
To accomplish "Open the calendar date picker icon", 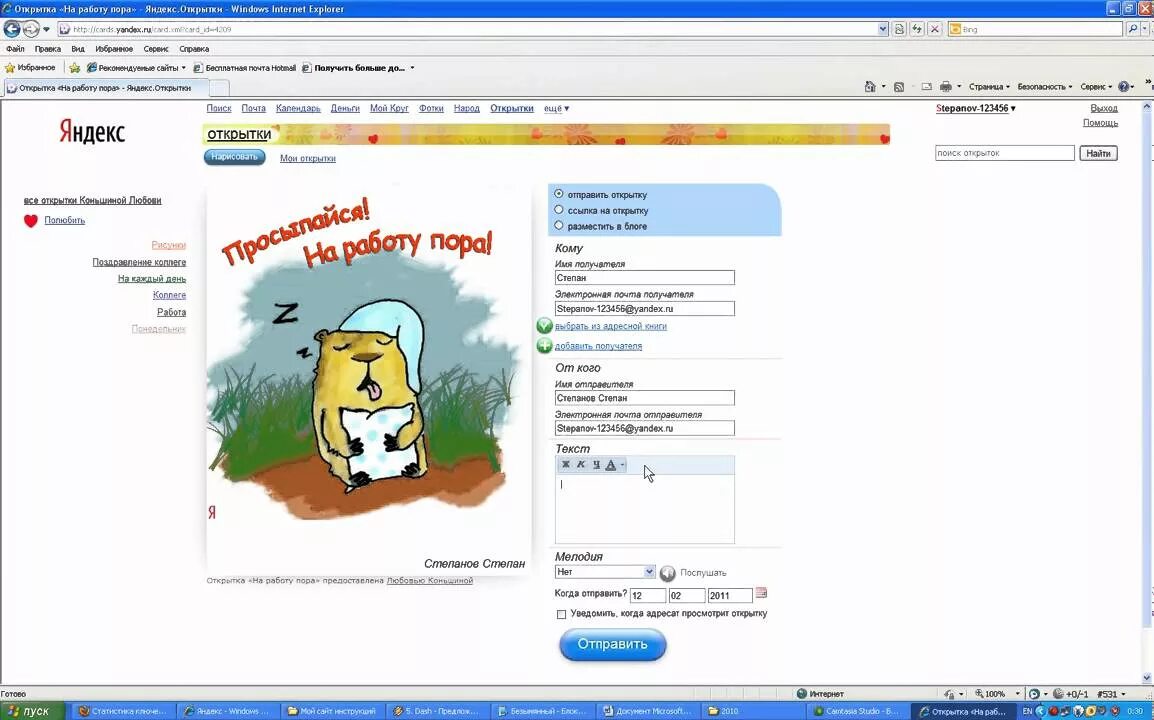I will tap(762, 593).
